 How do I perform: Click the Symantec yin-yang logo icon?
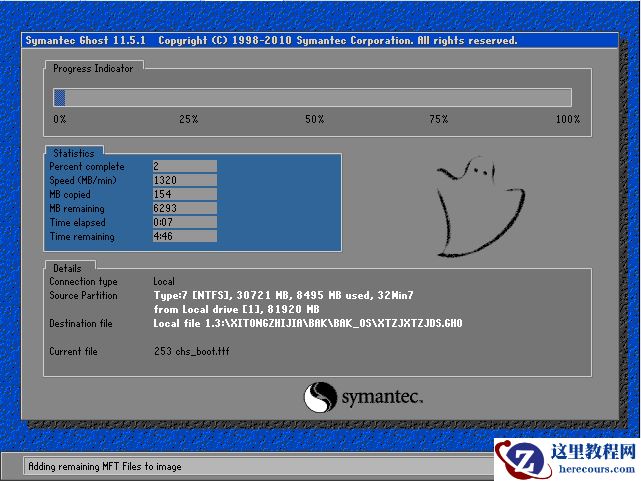pos(320,397)
